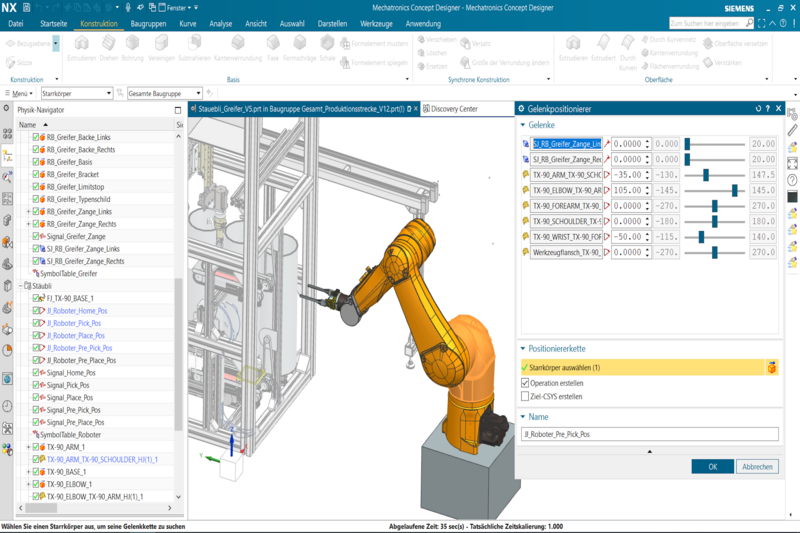Select the JJ_Roboter_Place_Pos tree entry
The image size is (800, 533).
pyautogui.click(x=76, y=335)
